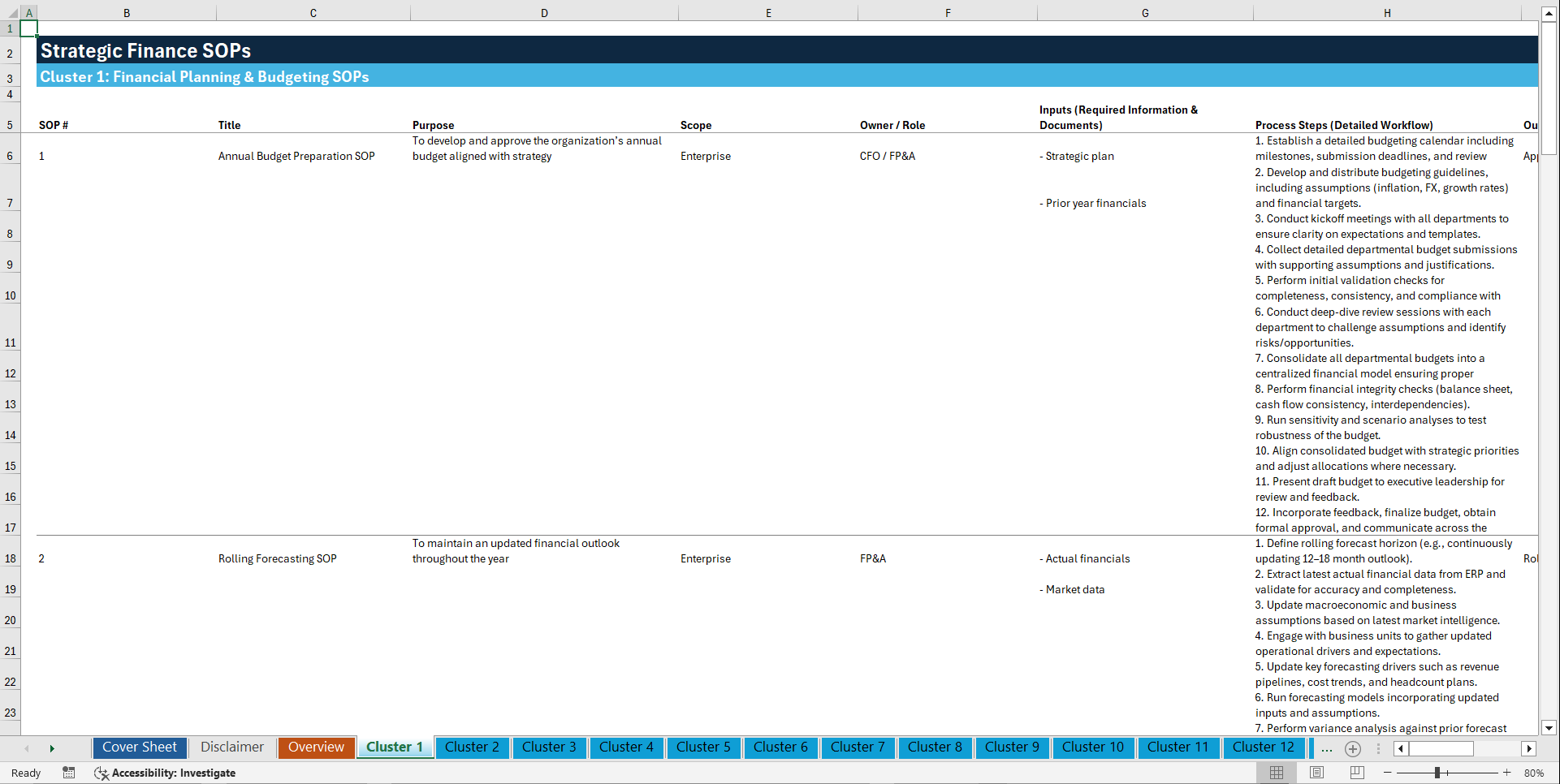
Task: Click the macro recording icon in status bar
Action: 69,773
